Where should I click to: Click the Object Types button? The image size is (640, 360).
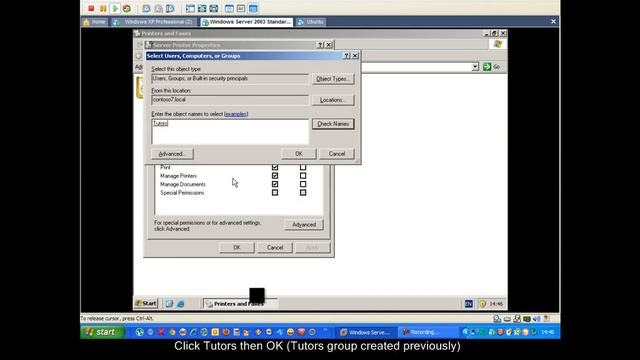(x=333, y=79)
